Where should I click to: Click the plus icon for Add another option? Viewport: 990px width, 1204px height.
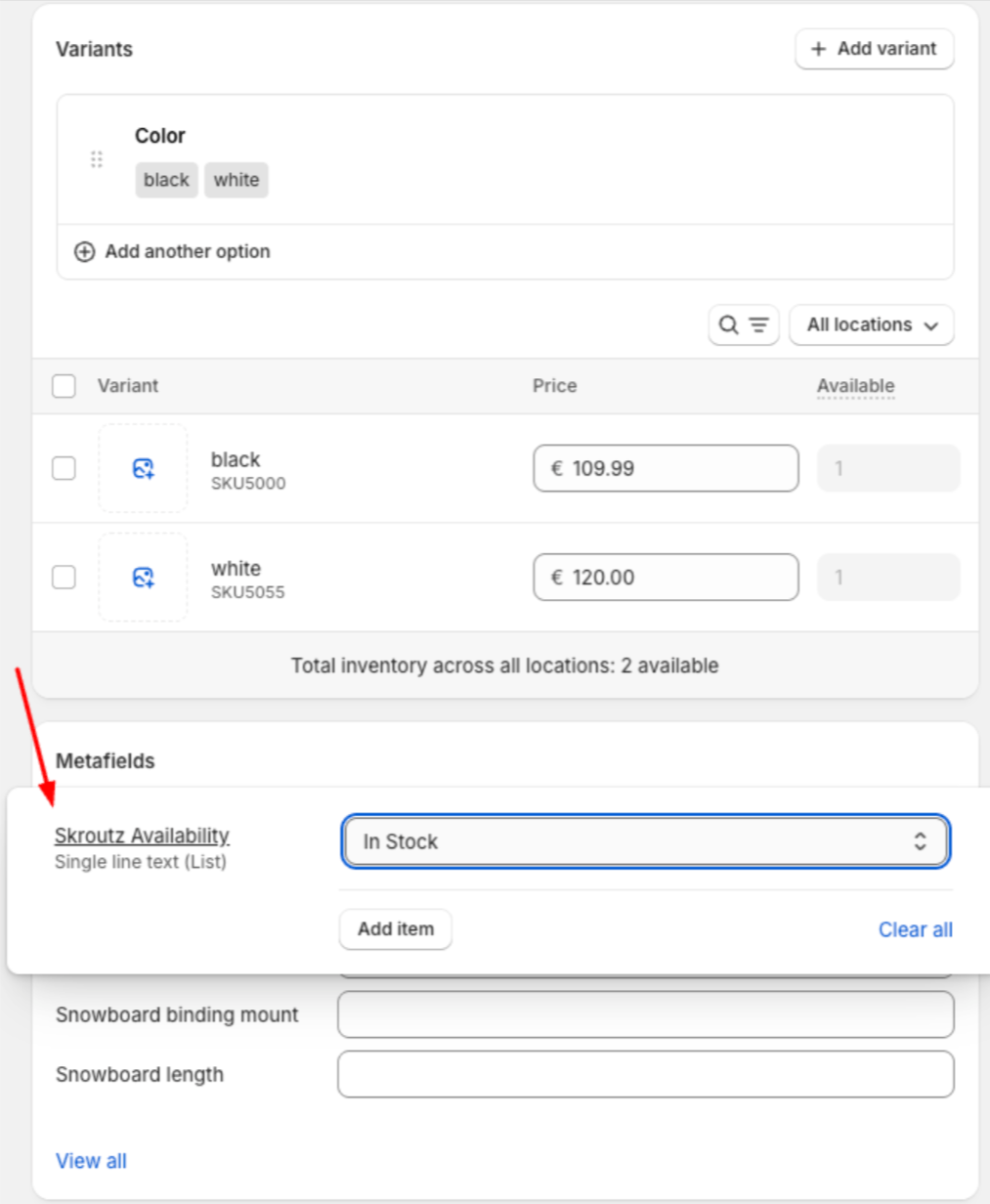point(85,252)
